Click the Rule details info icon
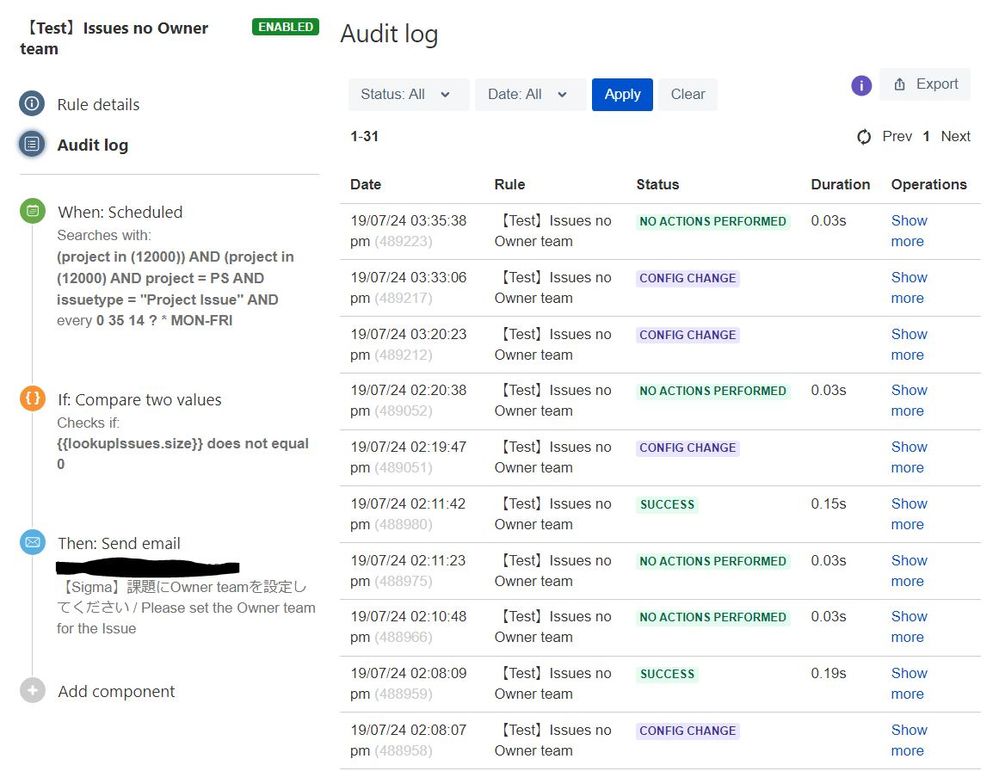 tap(32, 103)
